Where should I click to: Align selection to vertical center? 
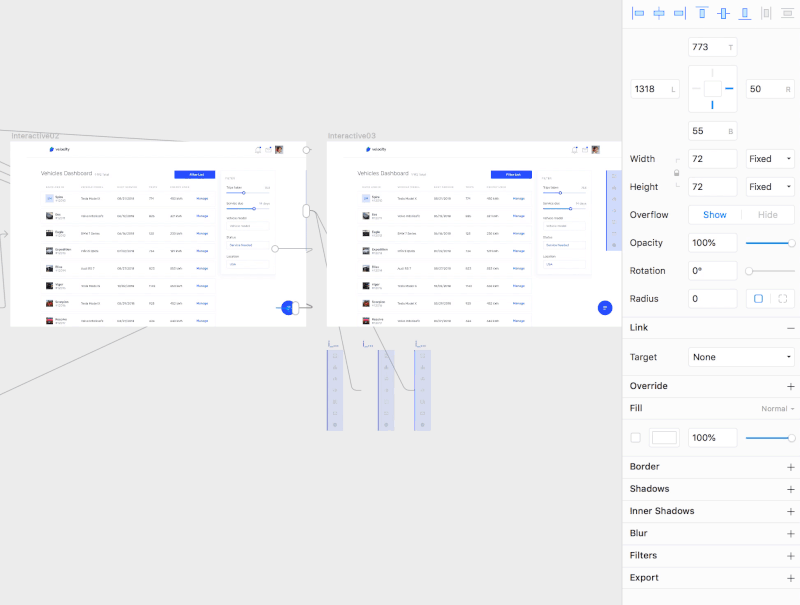pos(723,13)
